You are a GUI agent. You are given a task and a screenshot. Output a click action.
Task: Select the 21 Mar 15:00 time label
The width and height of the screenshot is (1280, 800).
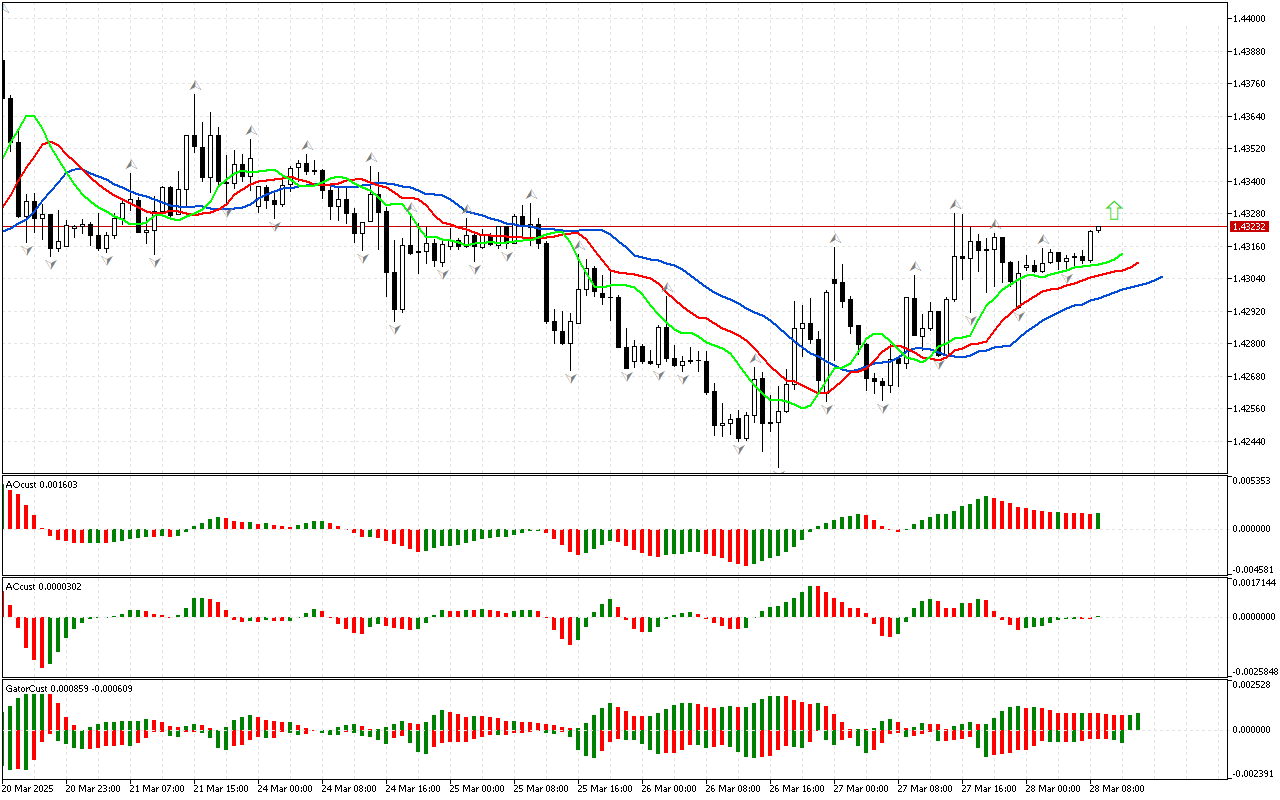[x=221, y=789]
